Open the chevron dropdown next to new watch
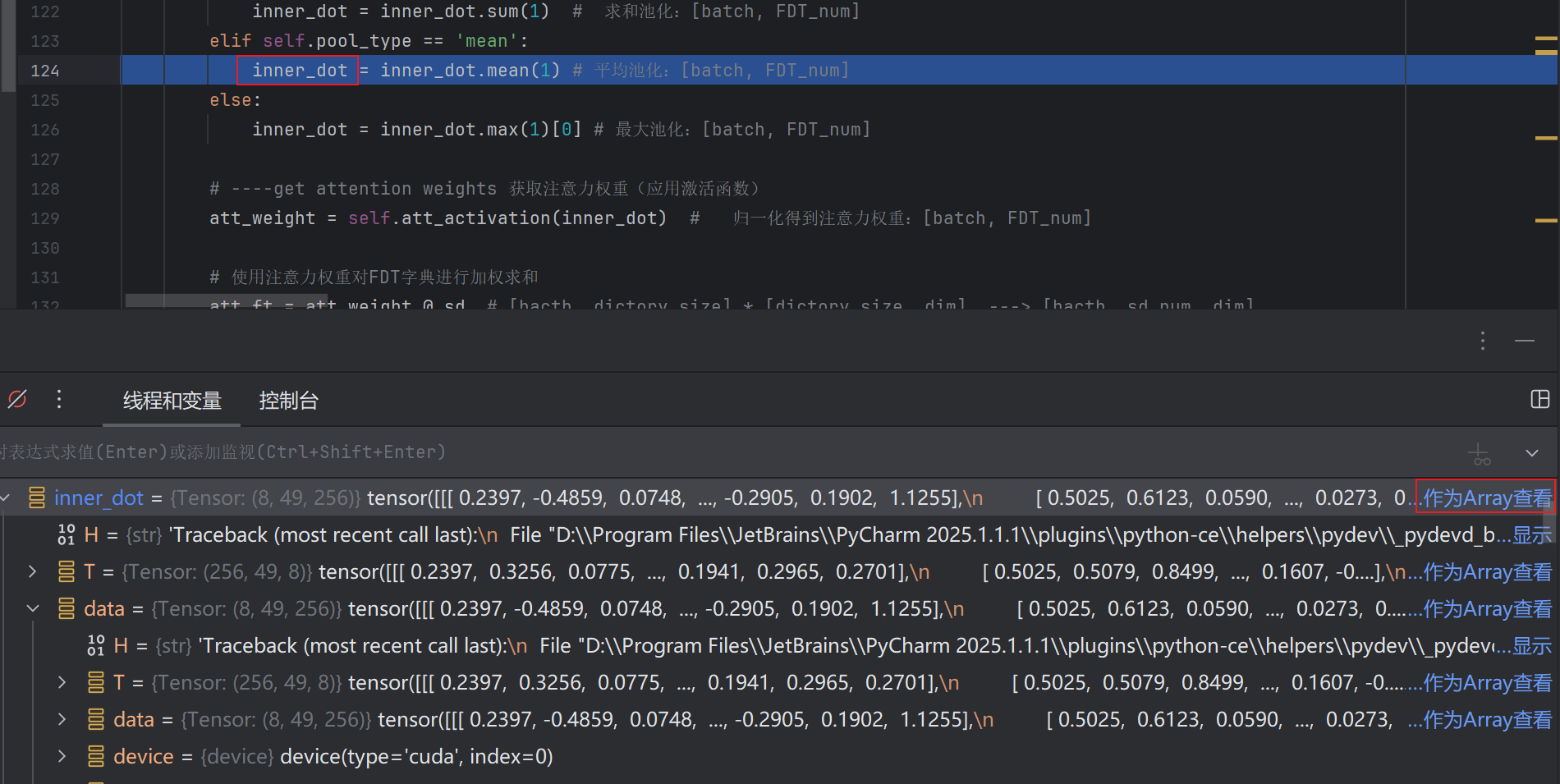The image size is (1560, 784). click(1531, 452)
